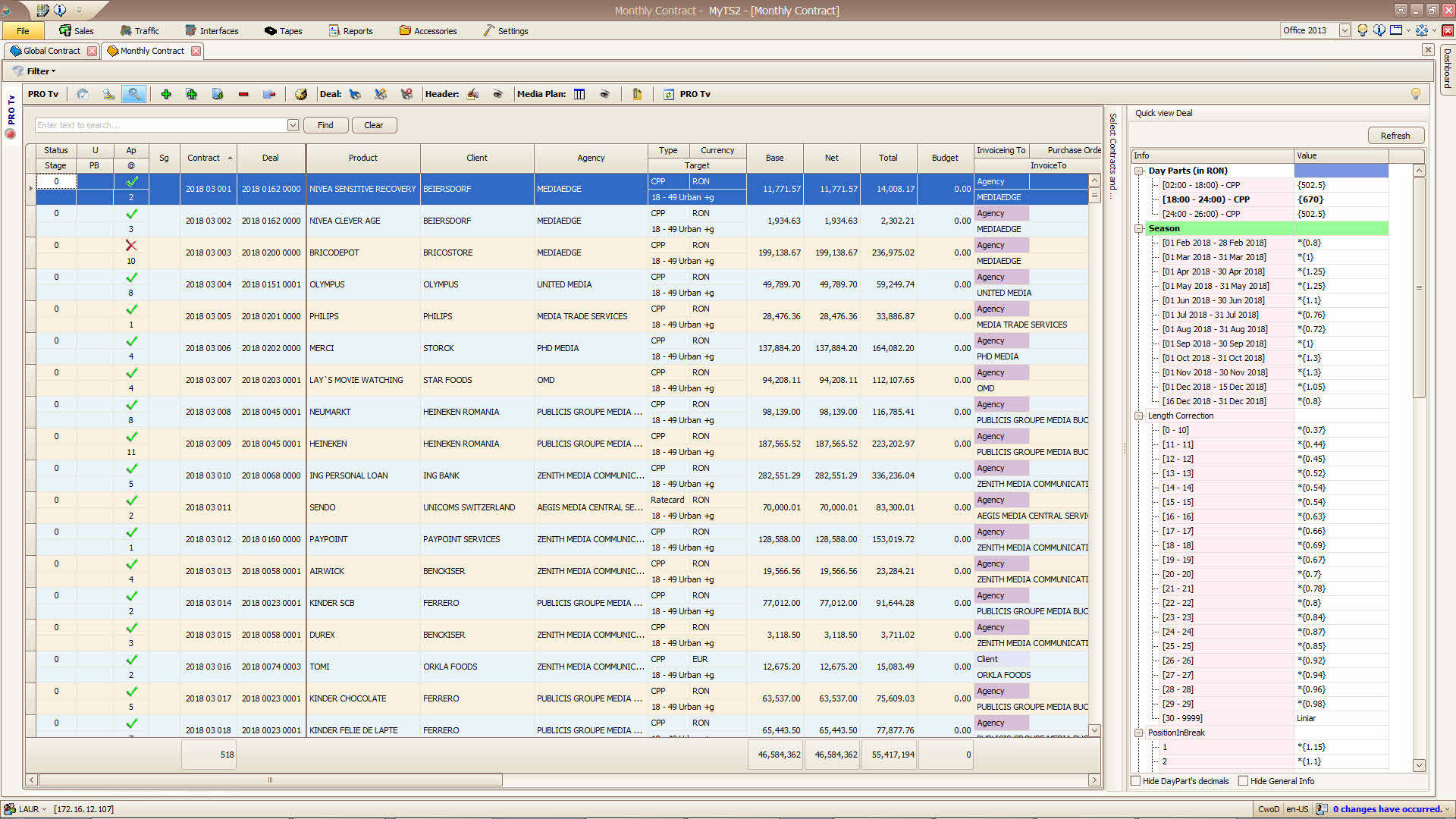Collapse the Season tree node
The image size is (1456, 819).
(x=1139, y=228)
